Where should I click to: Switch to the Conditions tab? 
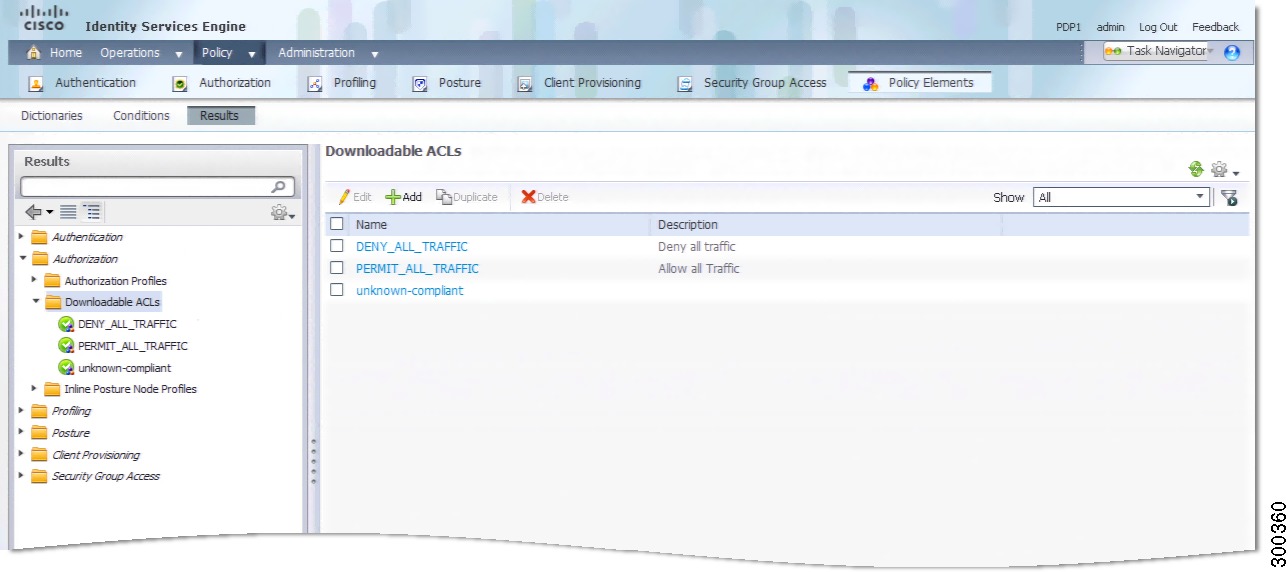141,116
